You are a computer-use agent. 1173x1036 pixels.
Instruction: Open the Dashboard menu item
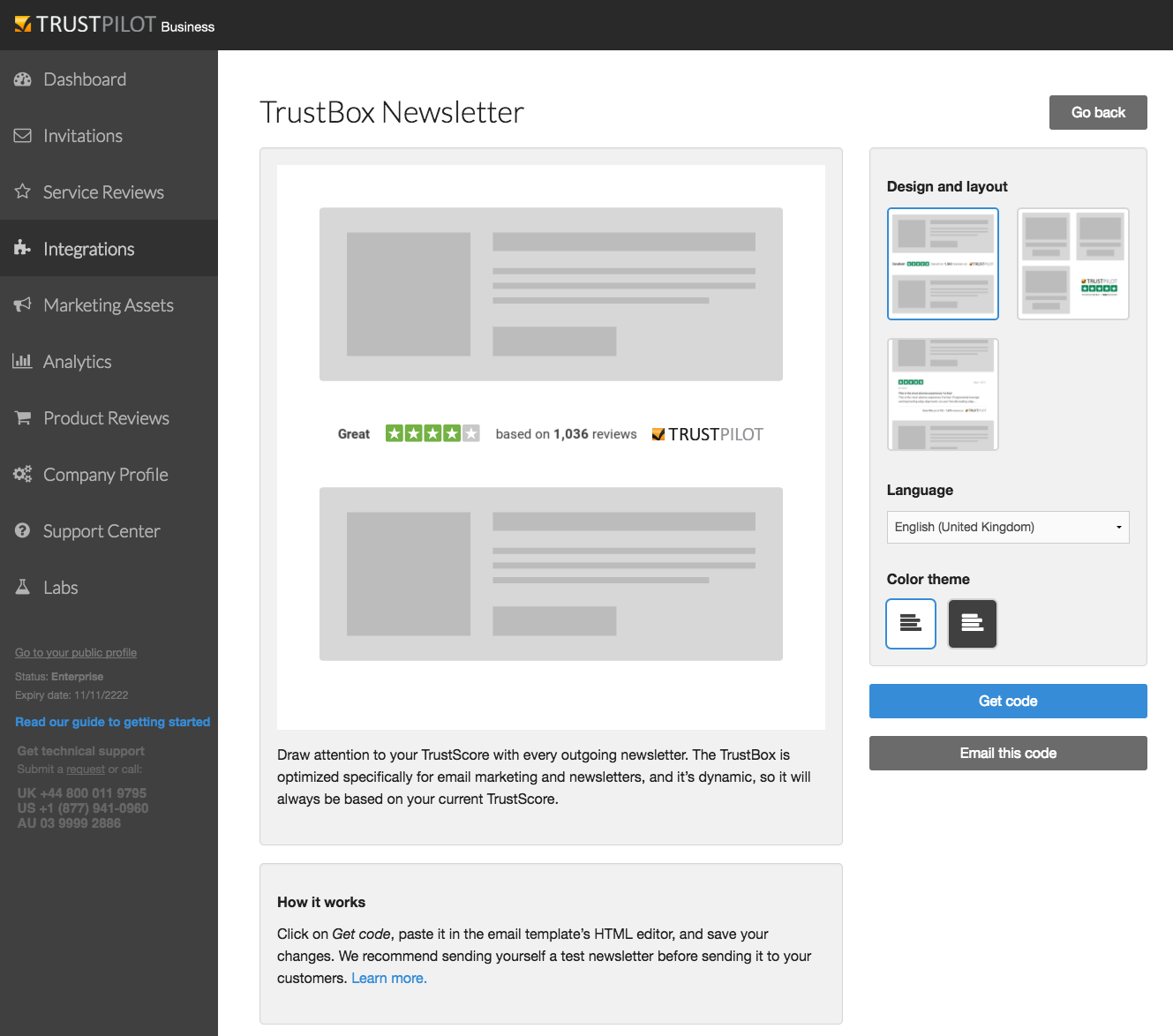tap(109, 79)
